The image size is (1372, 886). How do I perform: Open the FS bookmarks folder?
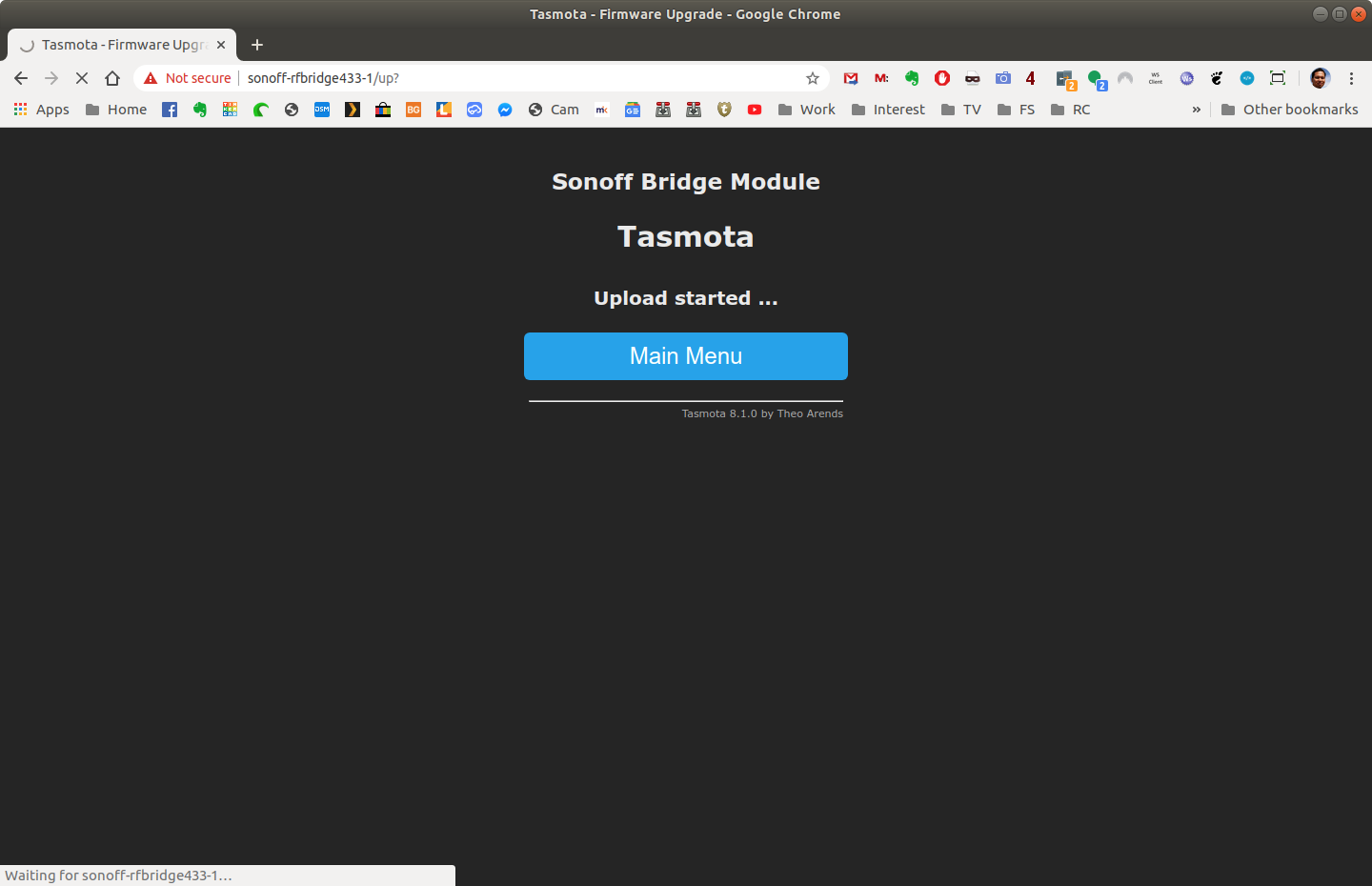(x=1016, y=110)
